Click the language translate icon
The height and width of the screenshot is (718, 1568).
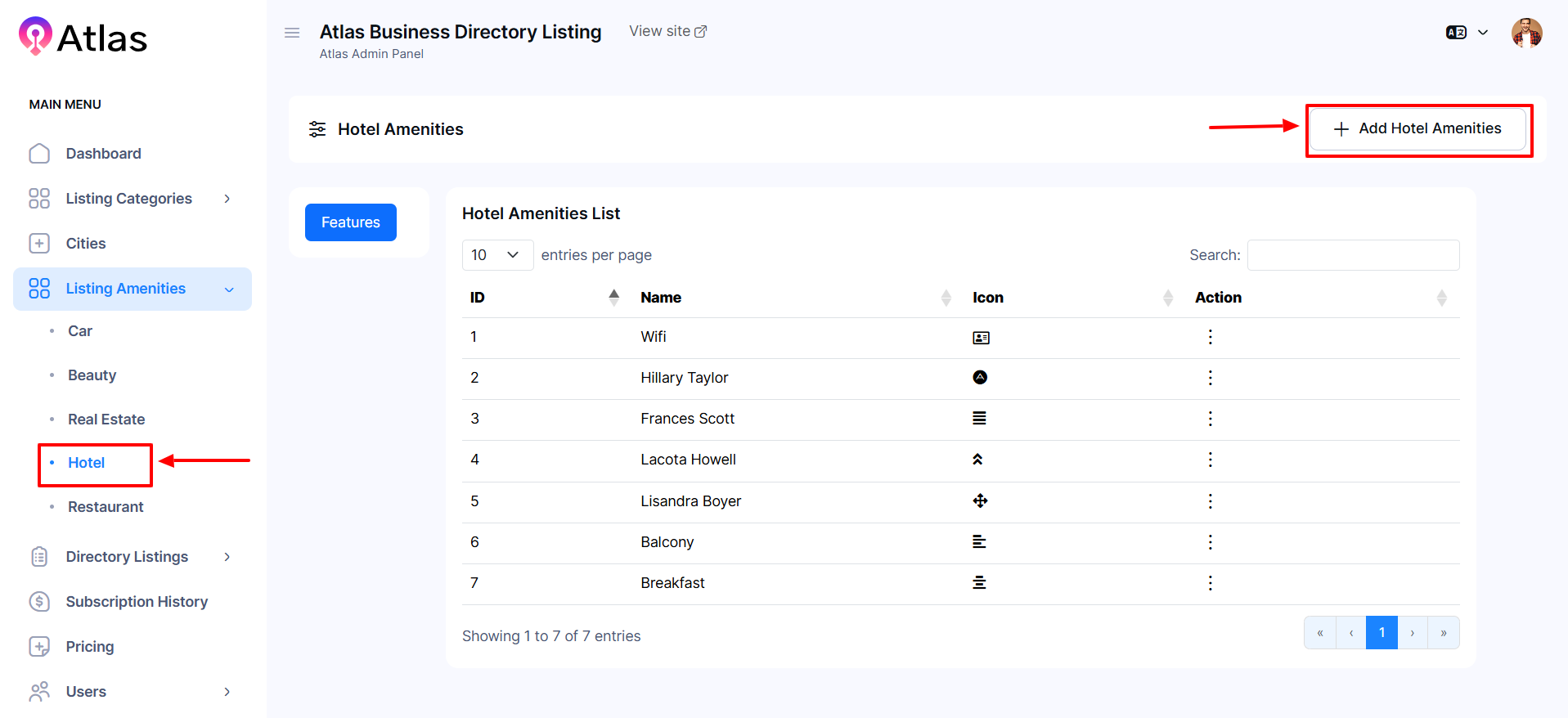coord(1456,33)
